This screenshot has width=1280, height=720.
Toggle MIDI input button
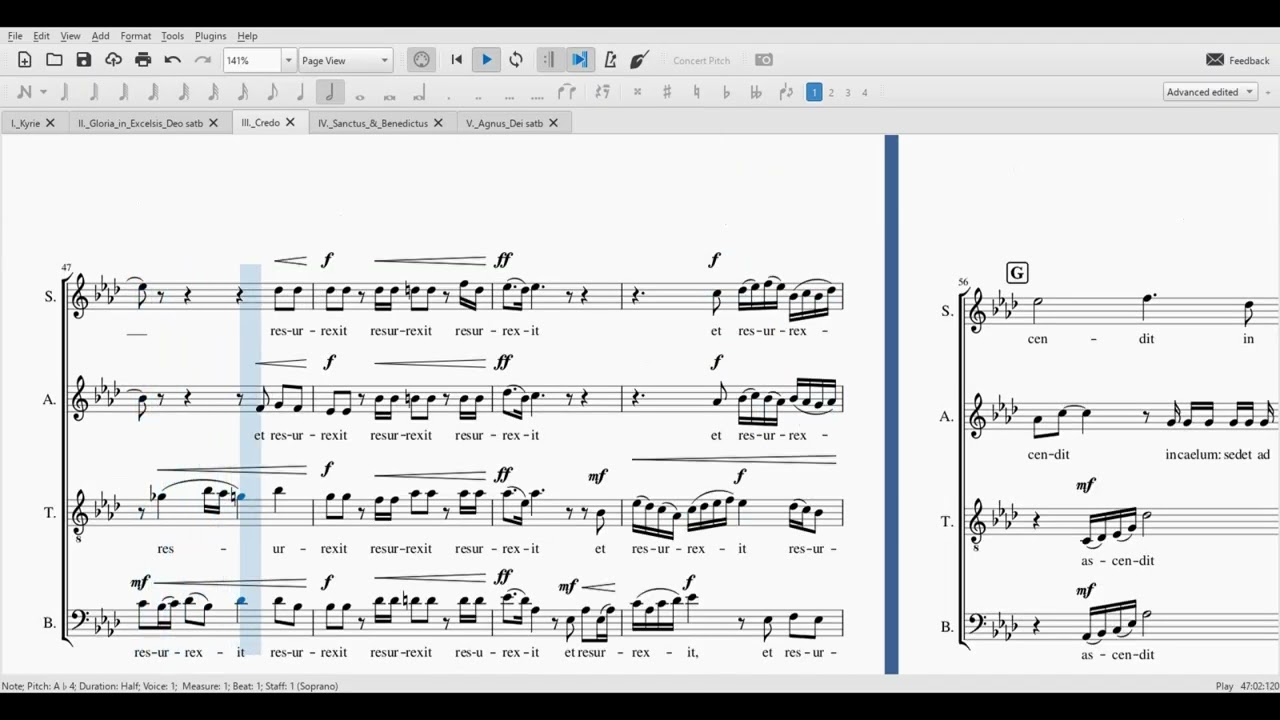422,60
